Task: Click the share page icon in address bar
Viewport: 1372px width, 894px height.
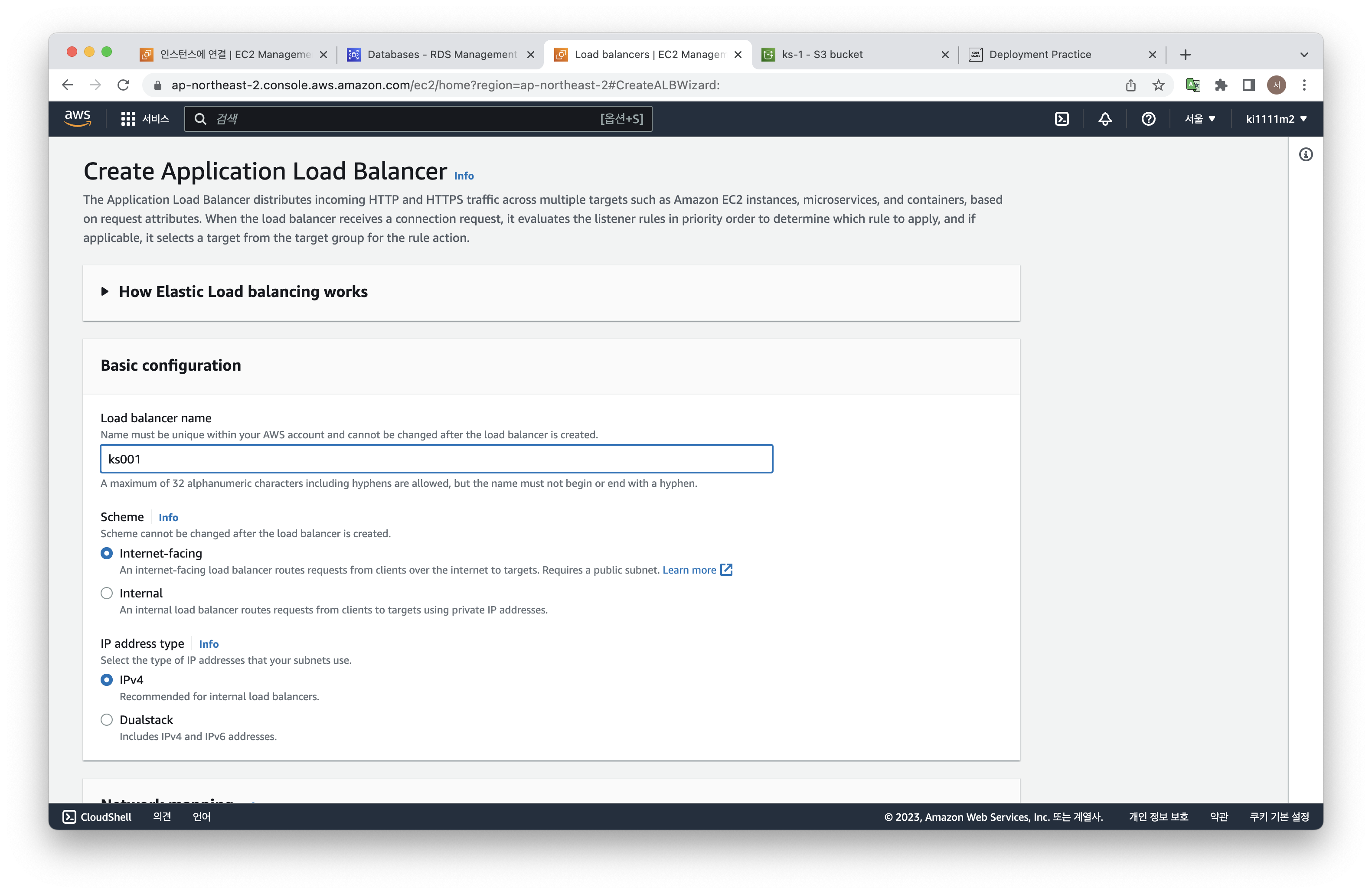Action: tap(1130, 85)
